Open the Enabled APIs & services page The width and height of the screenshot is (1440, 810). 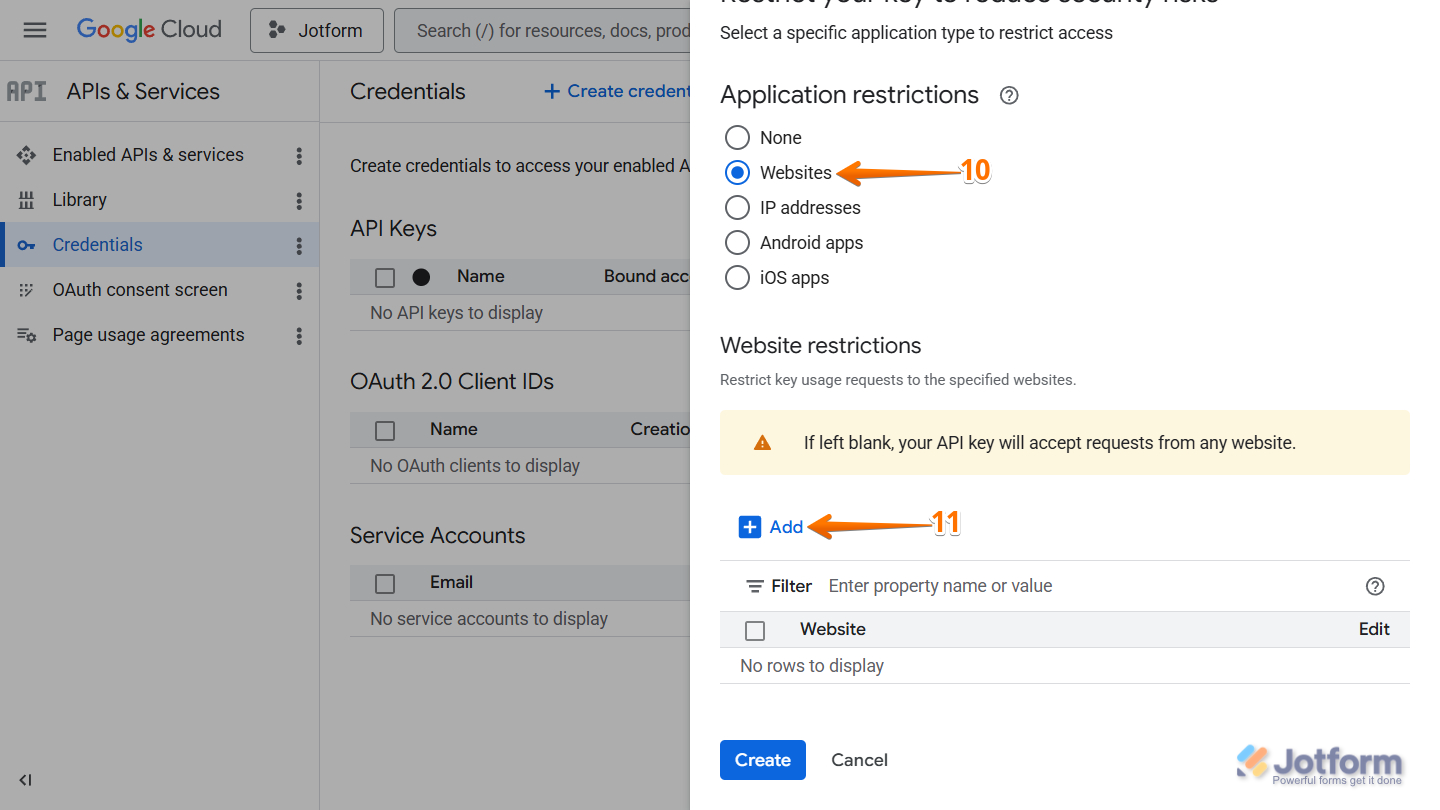click(x=147, y=154)
